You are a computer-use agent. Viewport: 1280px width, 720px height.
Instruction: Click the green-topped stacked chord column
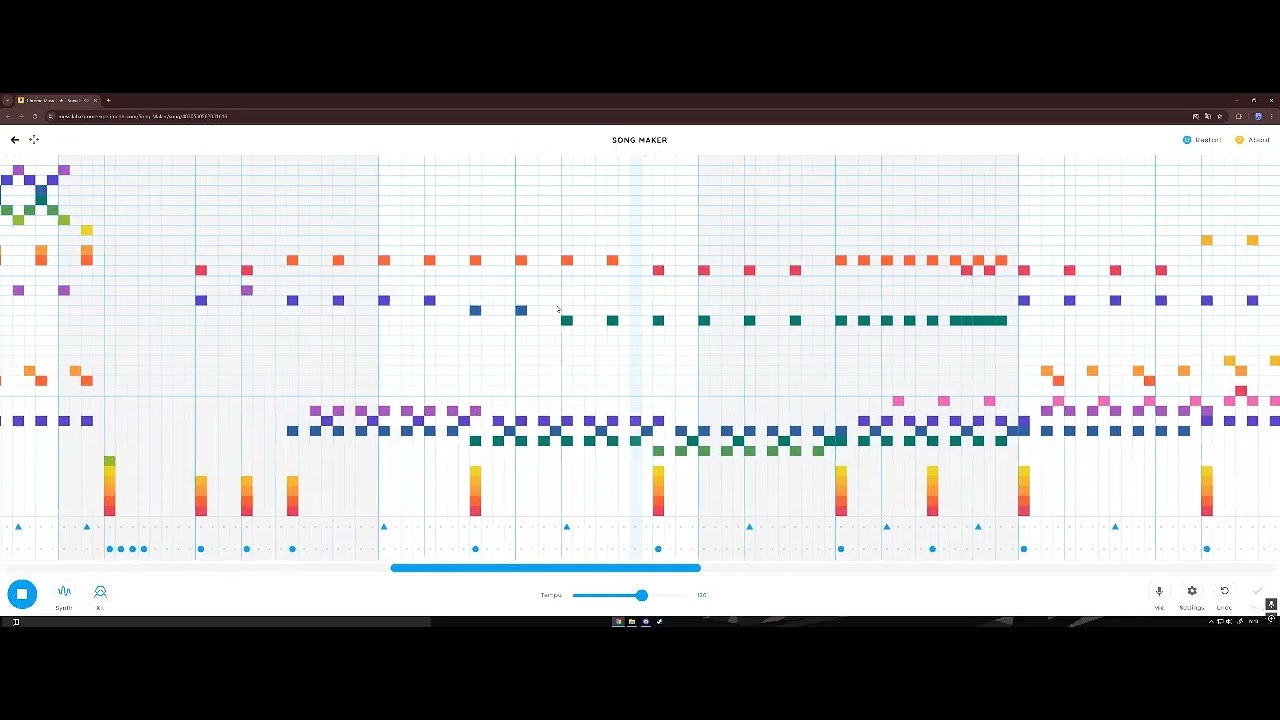click(109, 486)
